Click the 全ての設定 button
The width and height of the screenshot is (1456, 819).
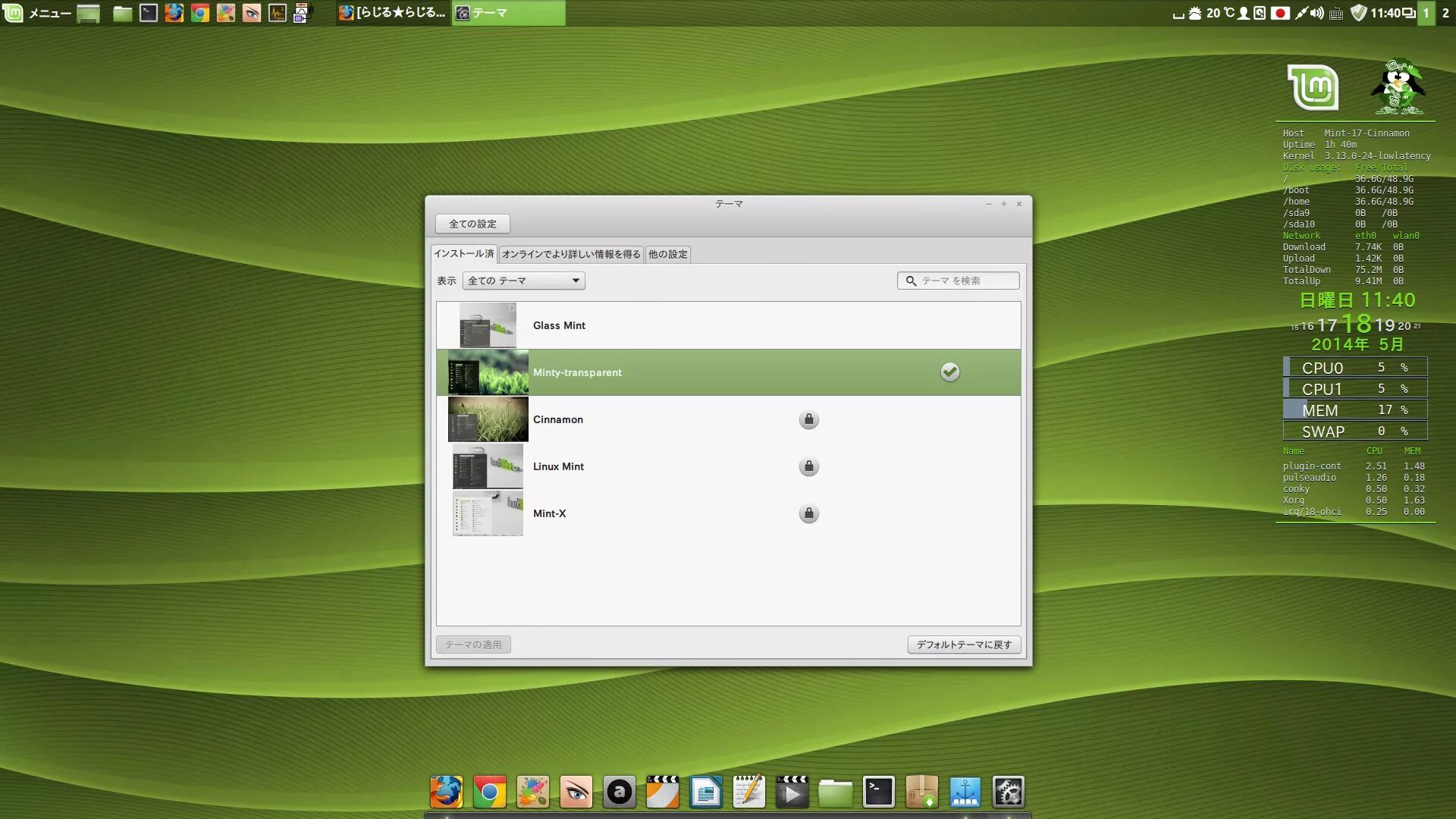(x=472, y=224)
